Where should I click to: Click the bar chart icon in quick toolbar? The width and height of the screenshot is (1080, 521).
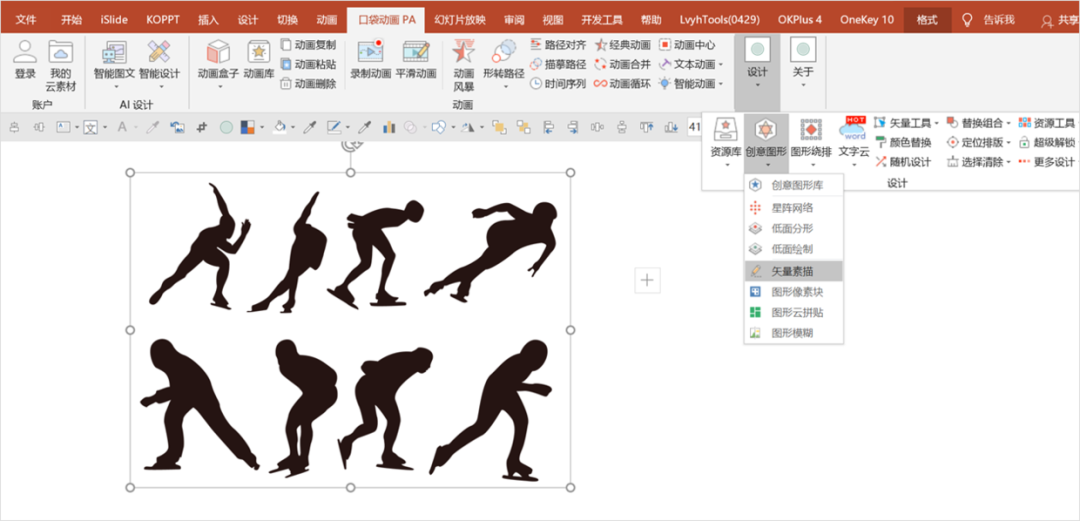pos(389,127)
